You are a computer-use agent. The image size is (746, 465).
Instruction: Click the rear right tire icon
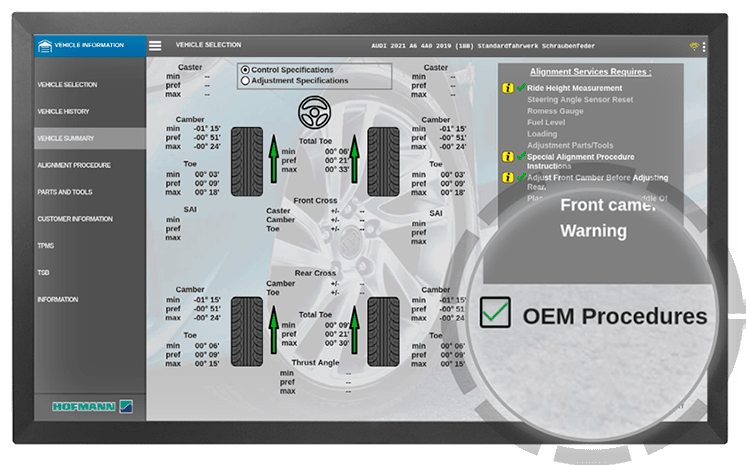point(383,332)
